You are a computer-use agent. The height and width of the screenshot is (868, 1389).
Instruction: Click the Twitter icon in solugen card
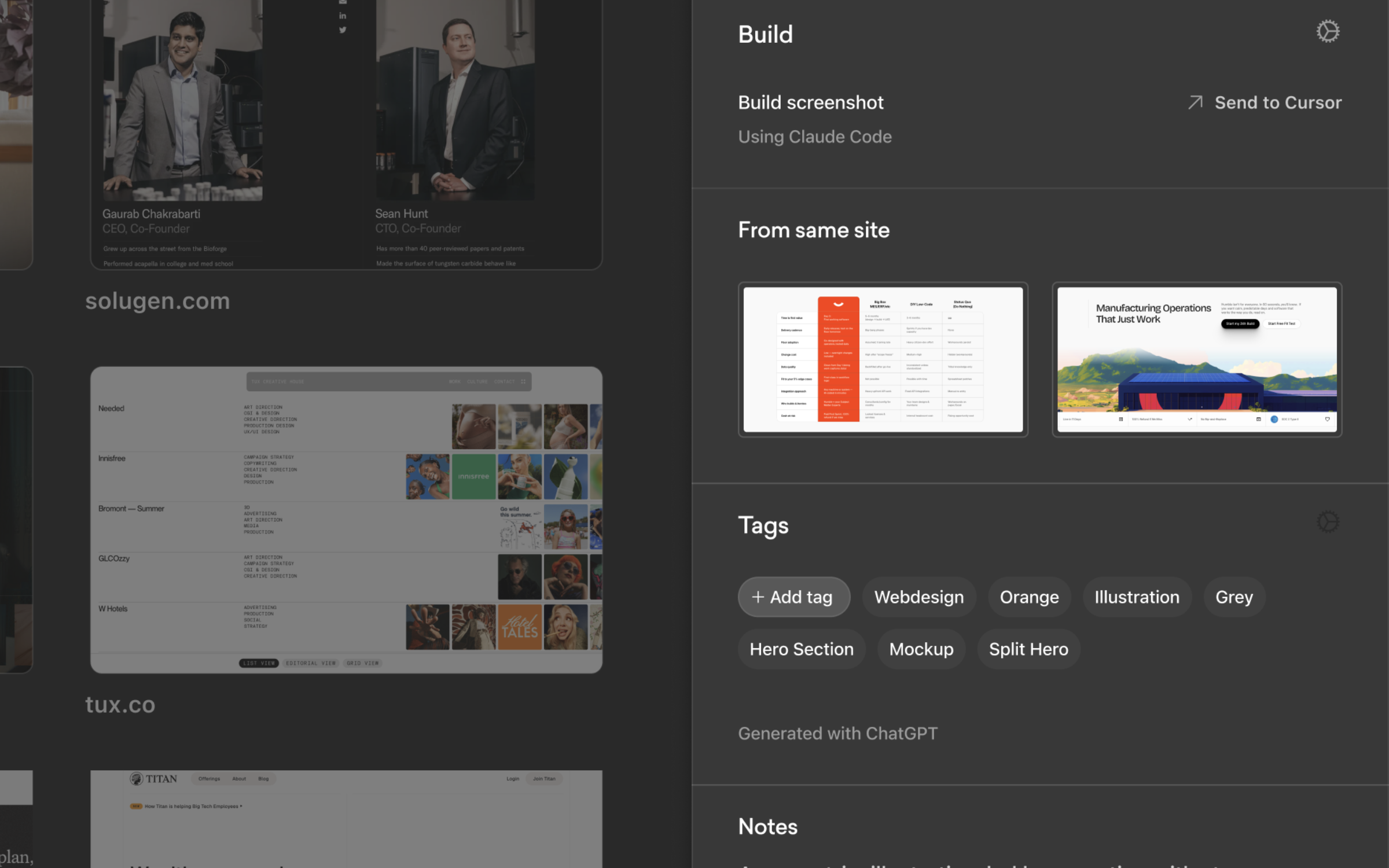[x=343, y=30]
